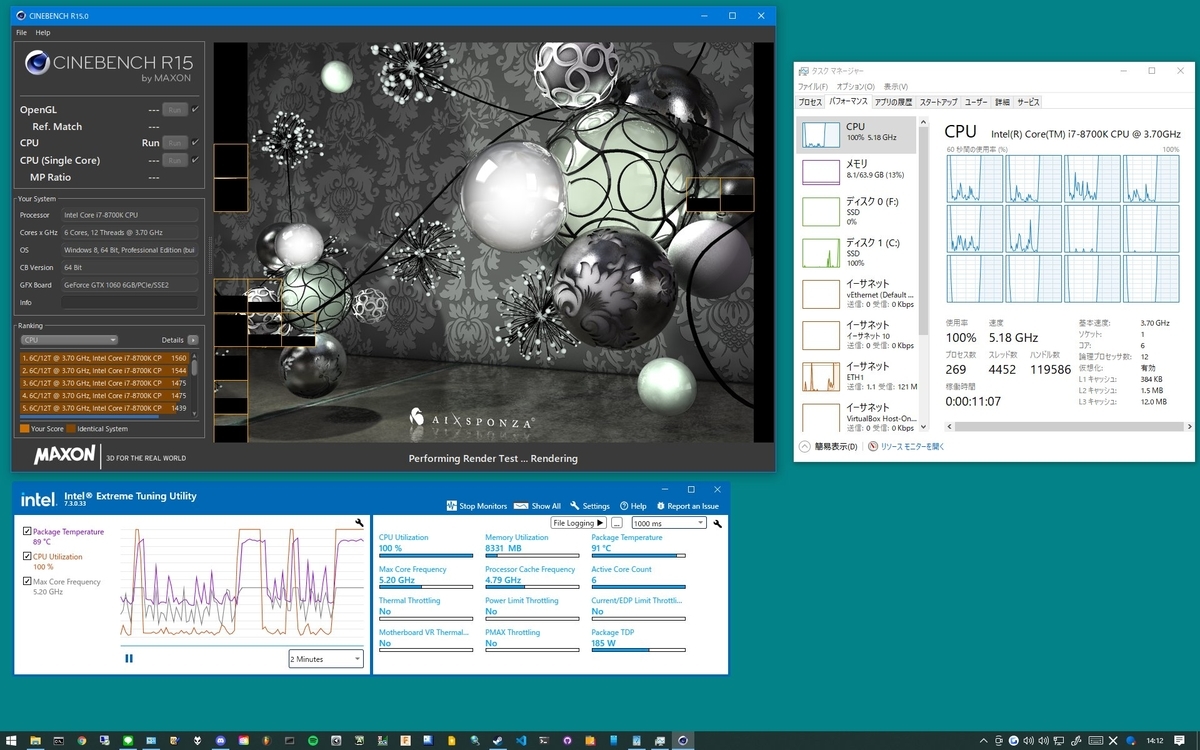Open GitHub Desktop from the taskbar
The width and height of the screenshot is (1200, 750).
click(566, 741)
